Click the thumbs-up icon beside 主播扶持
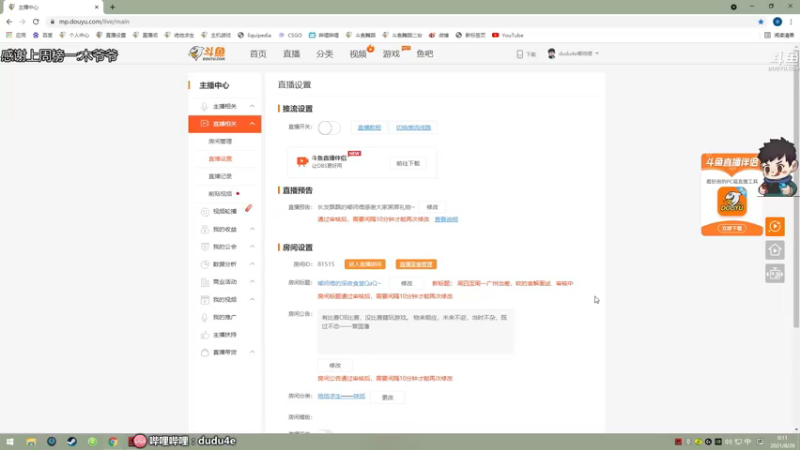Image resolution: width=800 pixels, height=450 pixels. [x=205, y=335]
